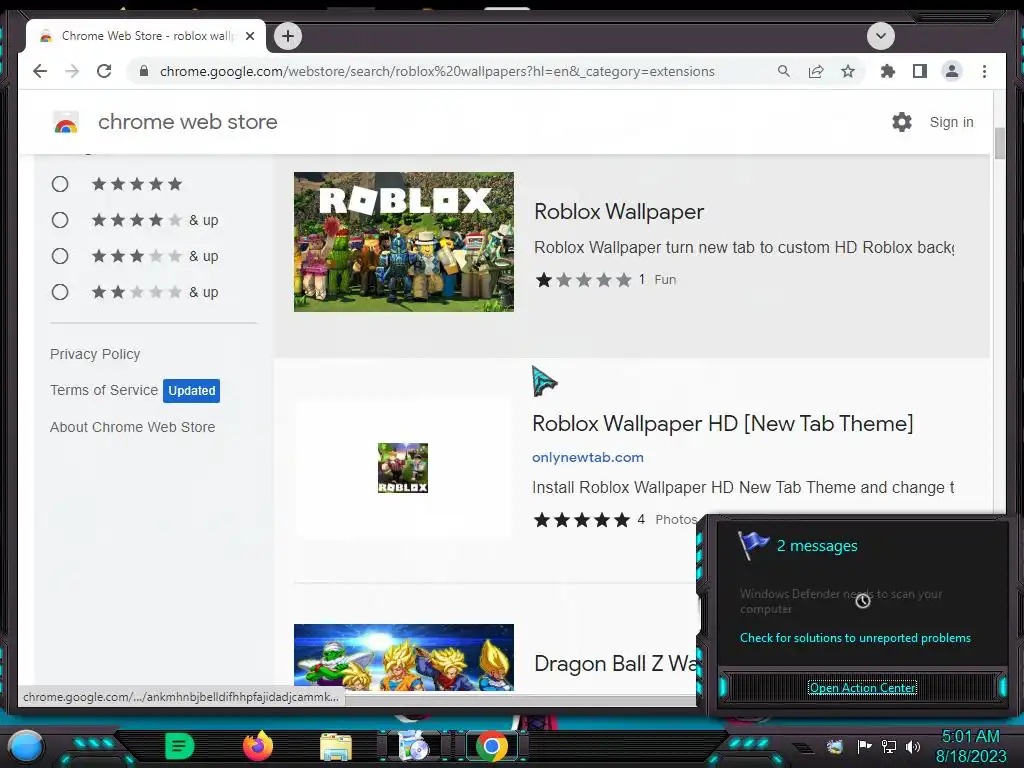Open Web Store settings gear
This screenshot has height=768, width=1024.
902,121
